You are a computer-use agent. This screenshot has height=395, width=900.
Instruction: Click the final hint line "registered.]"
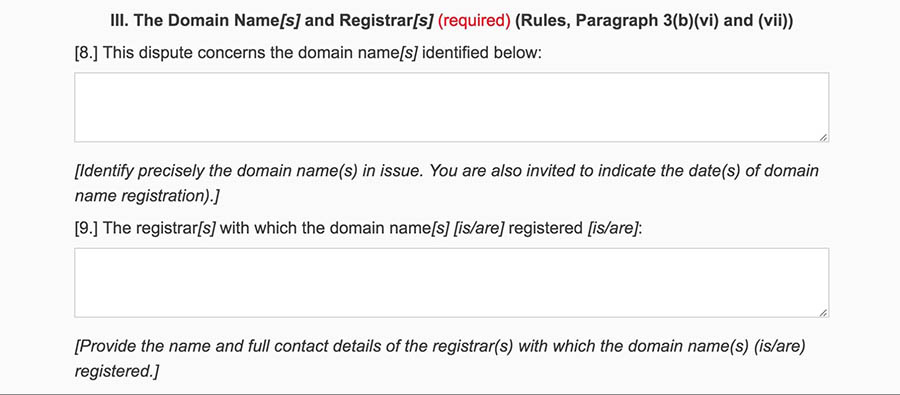[x=117, y=371]
